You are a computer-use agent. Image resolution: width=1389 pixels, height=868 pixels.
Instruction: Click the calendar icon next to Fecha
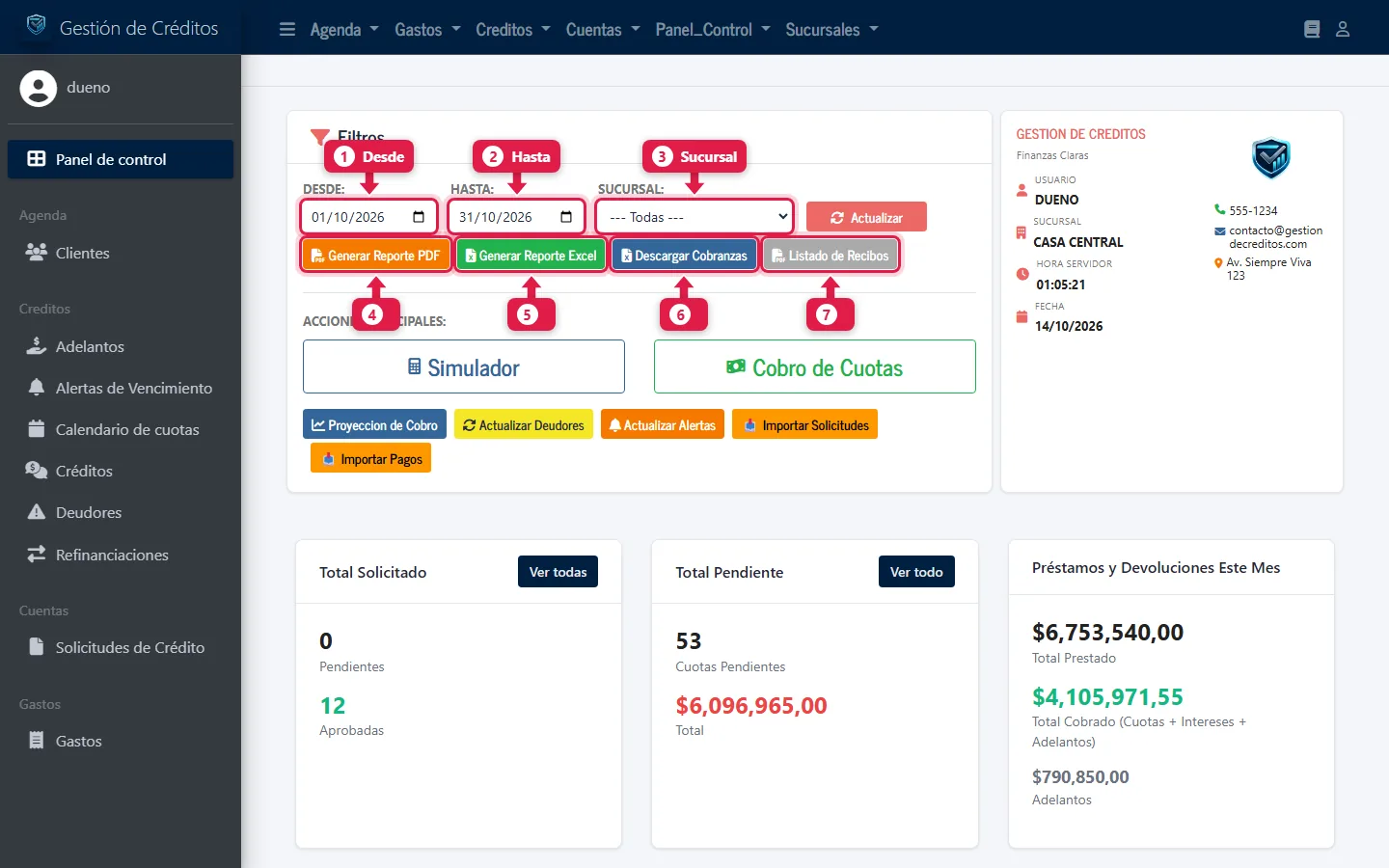[x=1021, y=316]
